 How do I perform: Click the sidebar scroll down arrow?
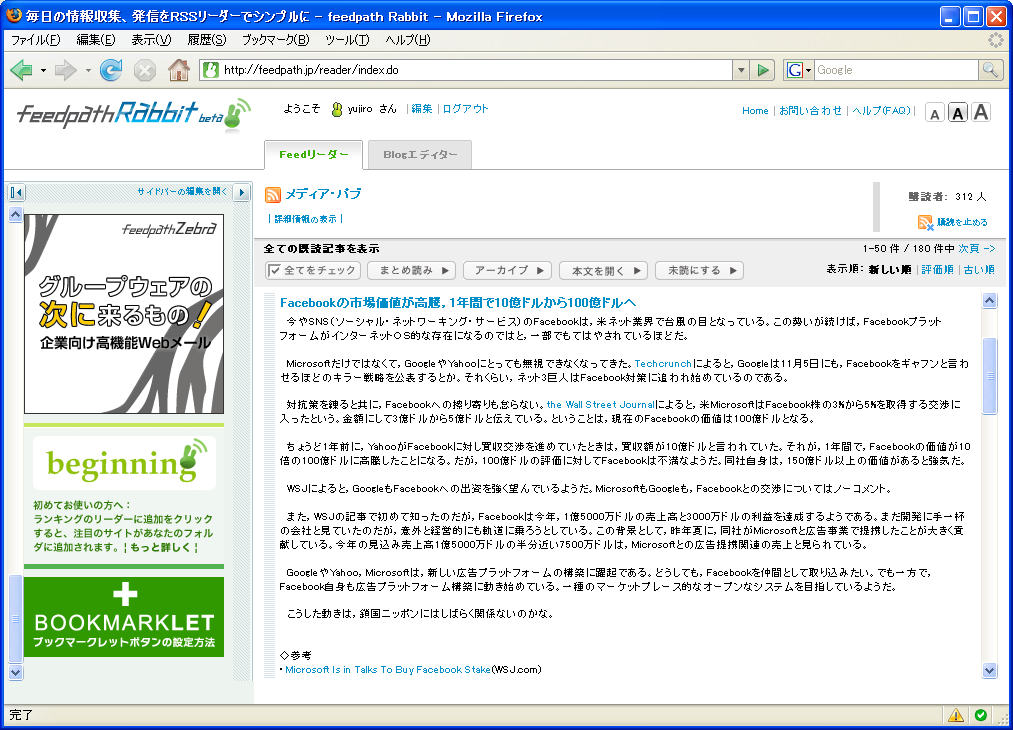click(16, 672)
